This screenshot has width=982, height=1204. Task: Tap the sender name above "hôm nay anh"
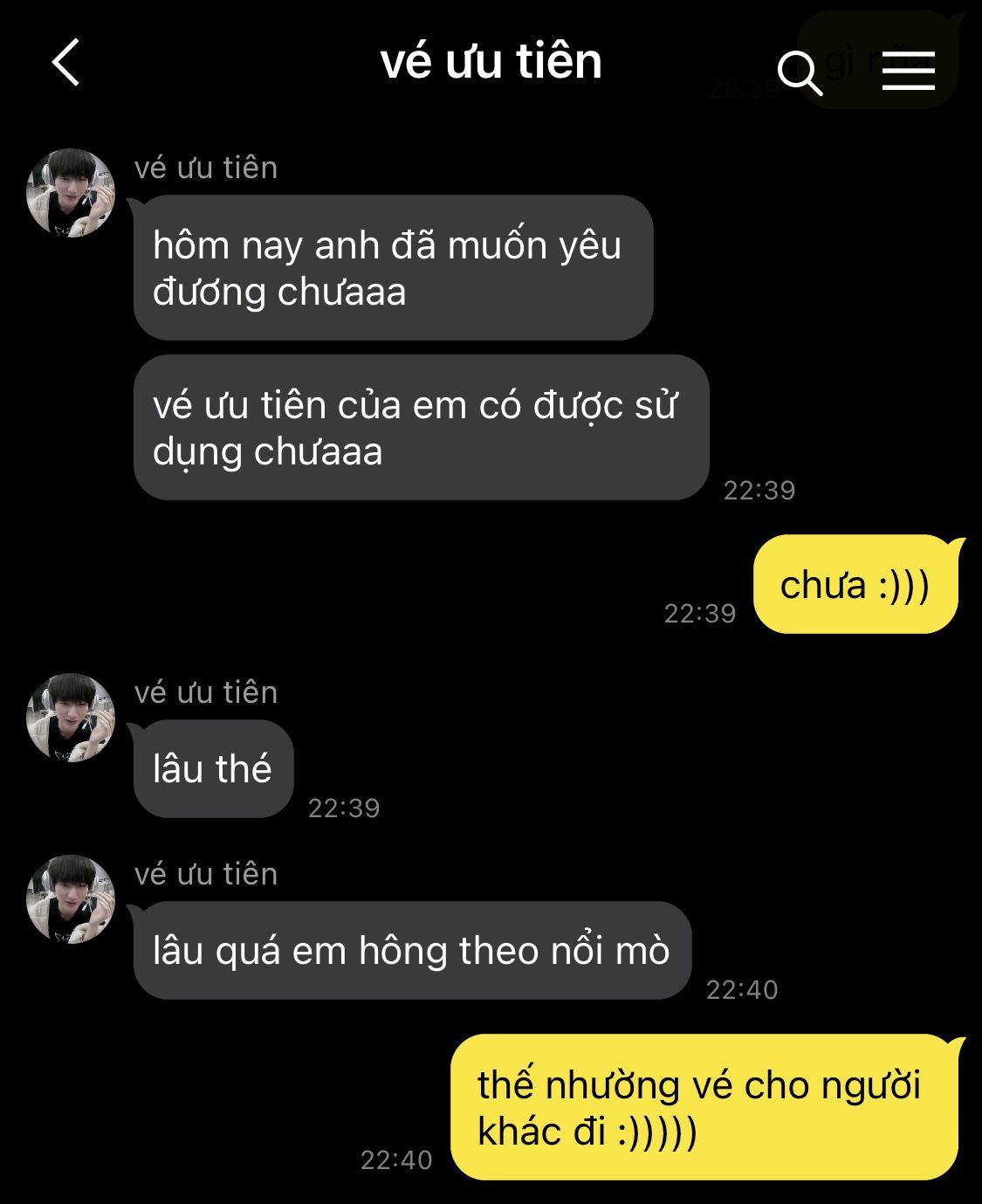[x=206, y=168]
